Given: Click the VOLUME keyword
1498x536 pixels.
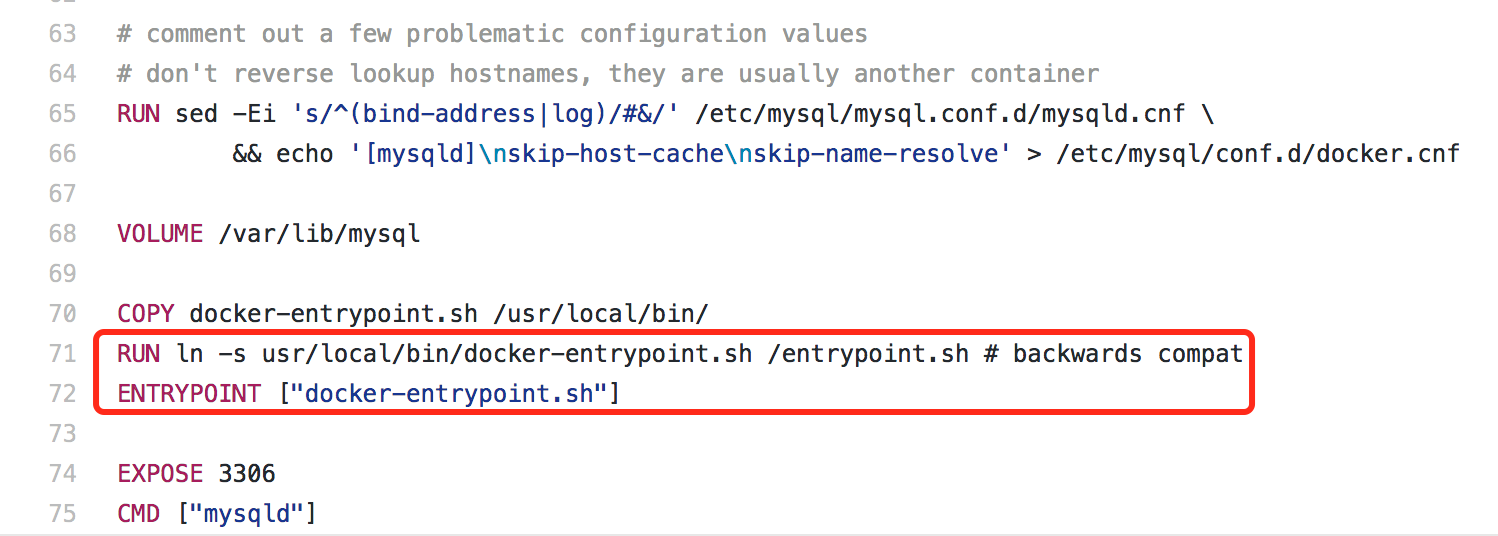Looking at the screenshot, I should pos(160,234).
